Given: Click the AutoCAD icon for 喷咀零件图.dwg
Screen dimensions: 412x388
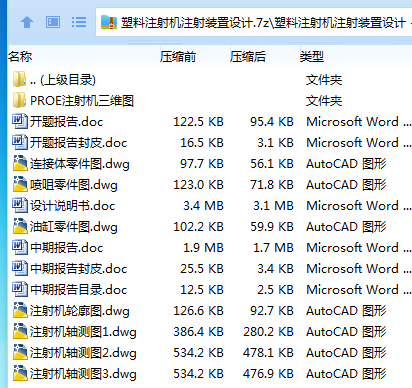Looking at the screenshot, I should [x=20, y=184].
